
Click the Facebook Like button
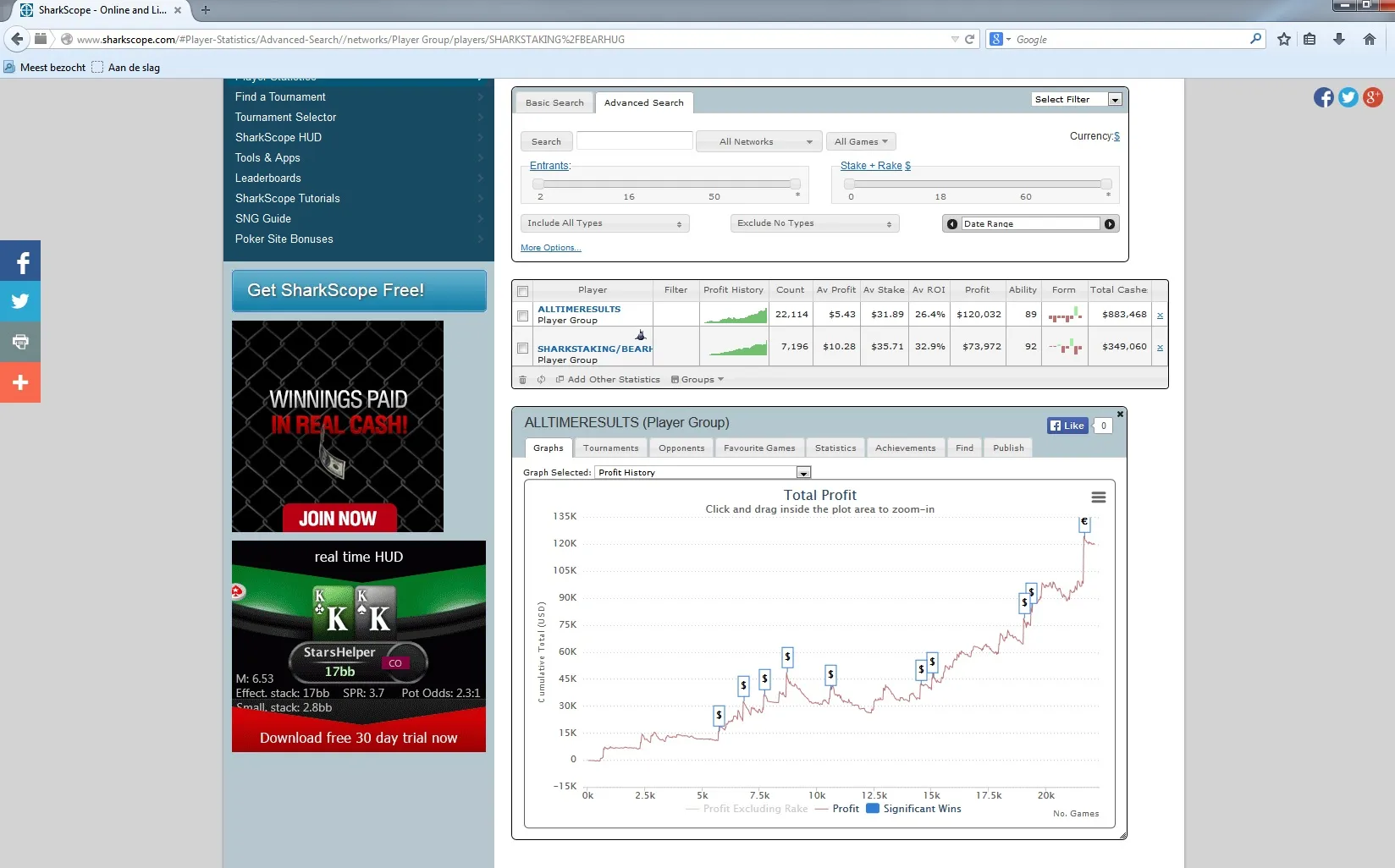1067,426
